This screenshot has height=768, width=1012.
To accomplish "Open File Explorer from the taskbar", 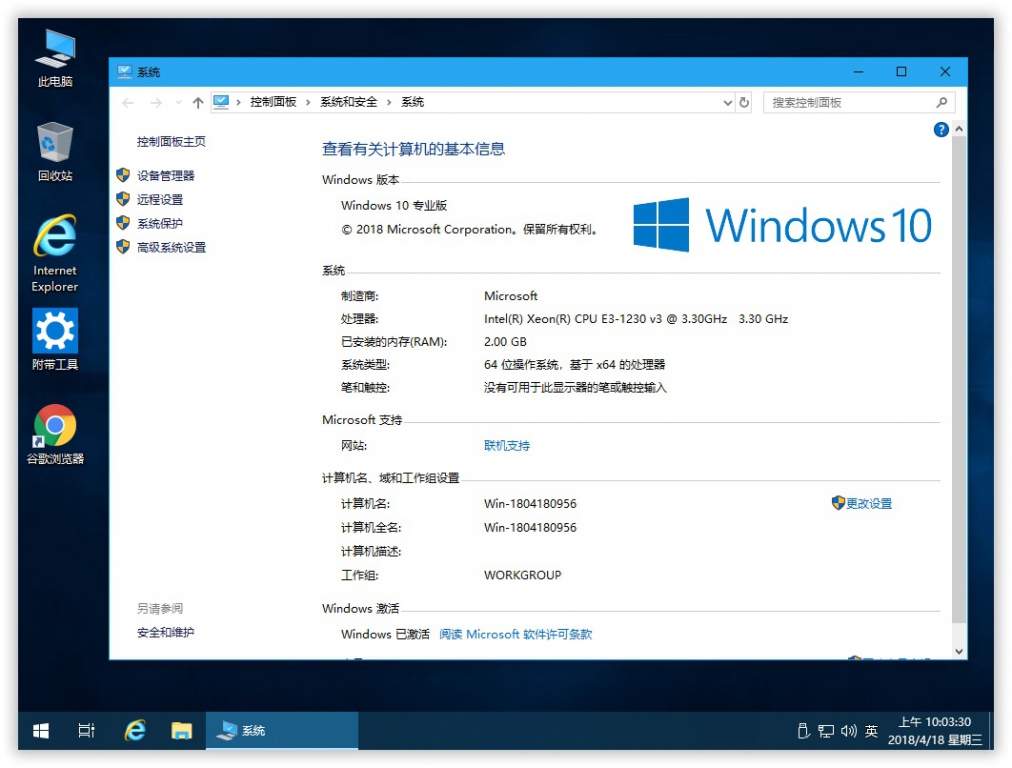I will coord(181,731).
